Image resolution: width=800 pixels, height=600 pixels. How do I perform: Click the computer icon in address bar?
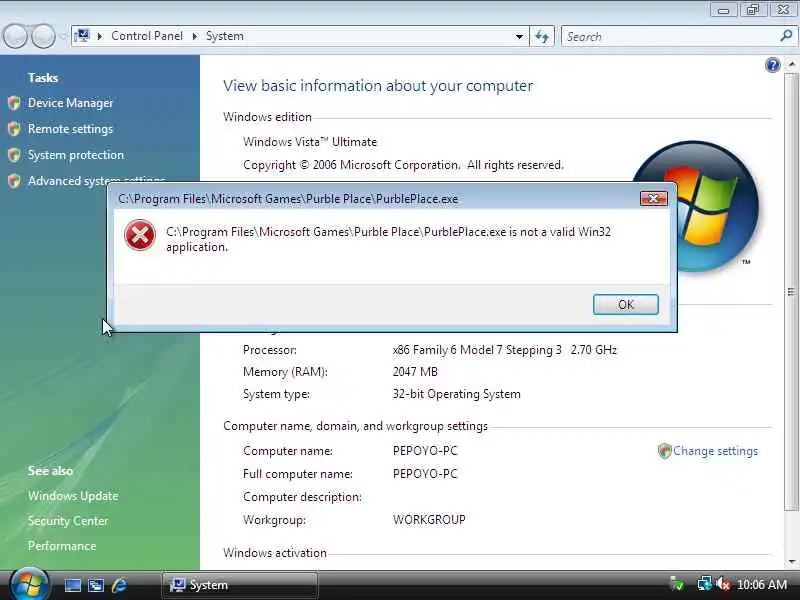point(82,36)
